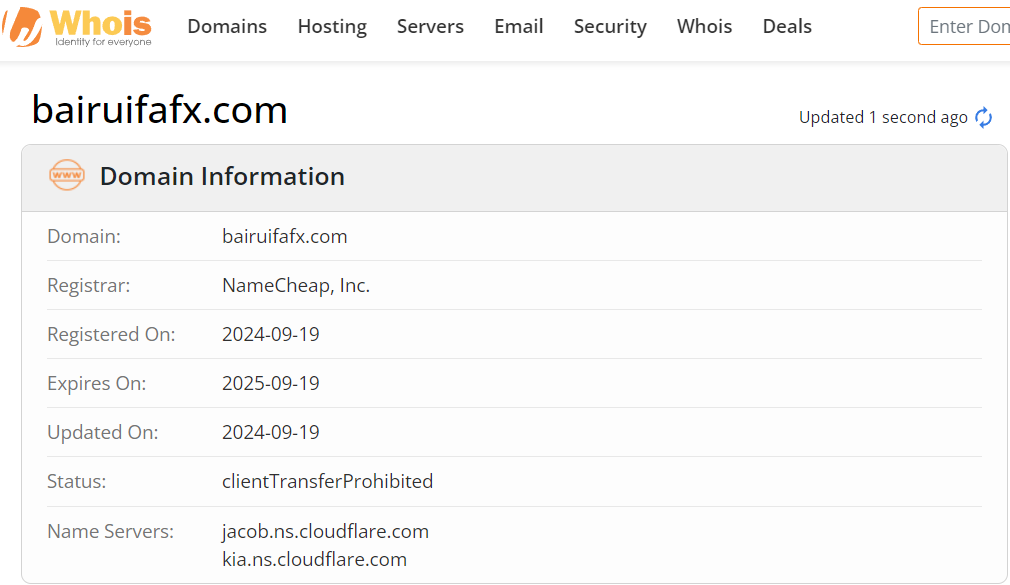
Task: Click the Domain Information section header
Action: click(514, 178)
